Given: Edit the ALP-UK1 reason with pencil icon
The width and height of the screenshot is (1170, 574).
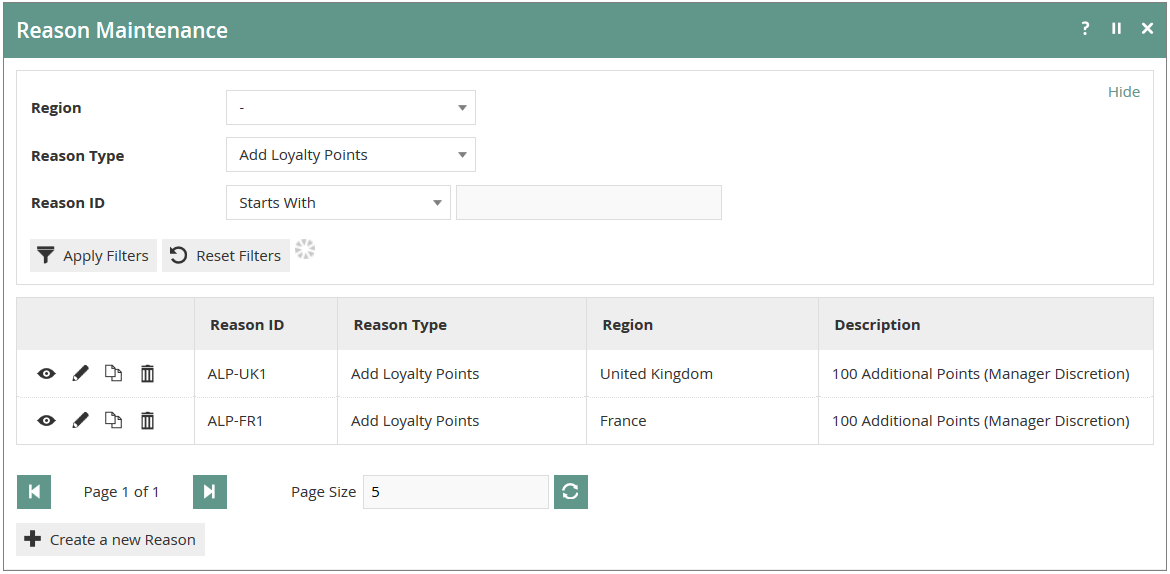Looking at the screenshot, I should [x=81, y=373].
